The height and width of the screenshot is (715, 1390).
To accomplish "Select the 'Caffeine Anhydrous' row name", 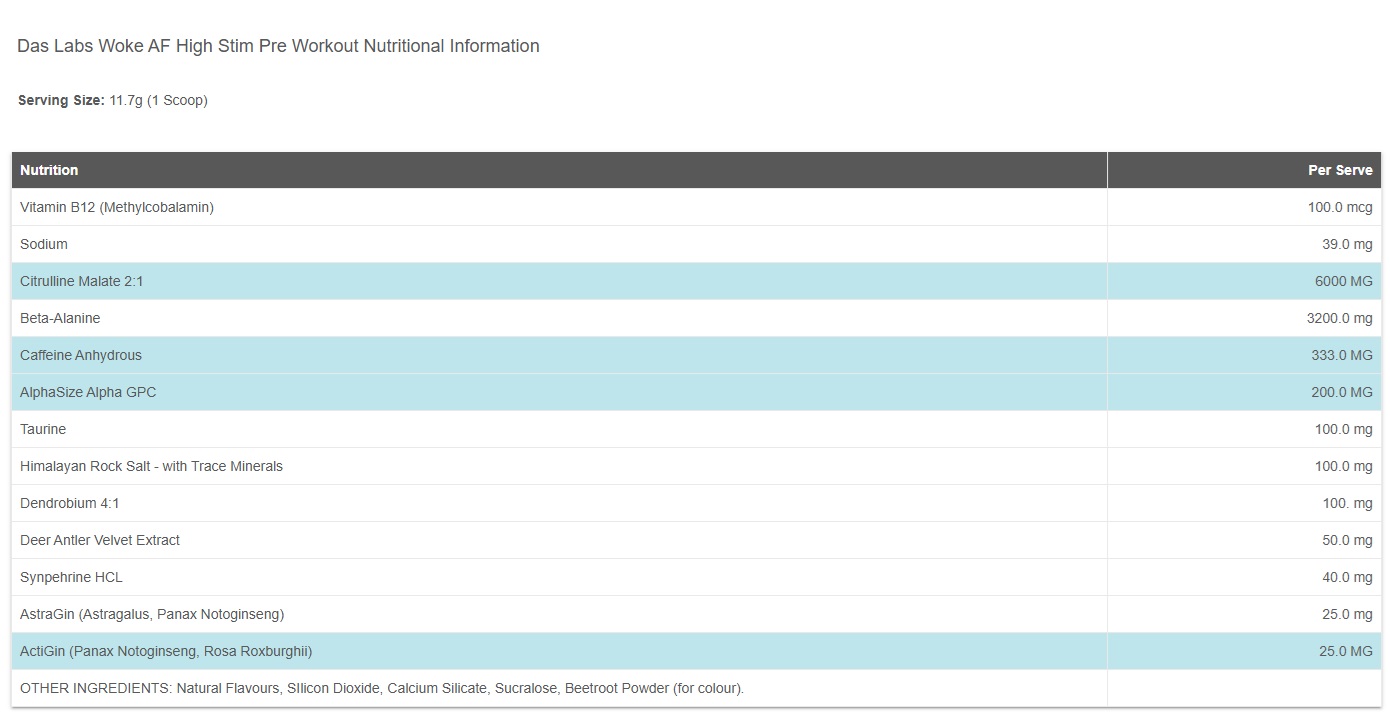I will [x=81, y=355].
